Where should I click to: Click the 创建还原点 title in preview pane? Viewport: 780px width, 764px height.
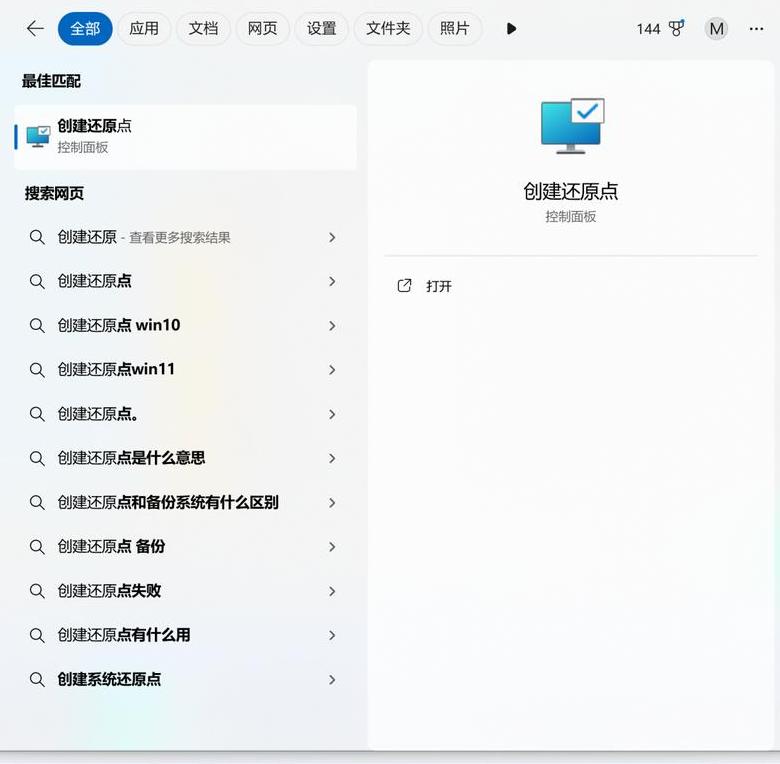[571, 191]
